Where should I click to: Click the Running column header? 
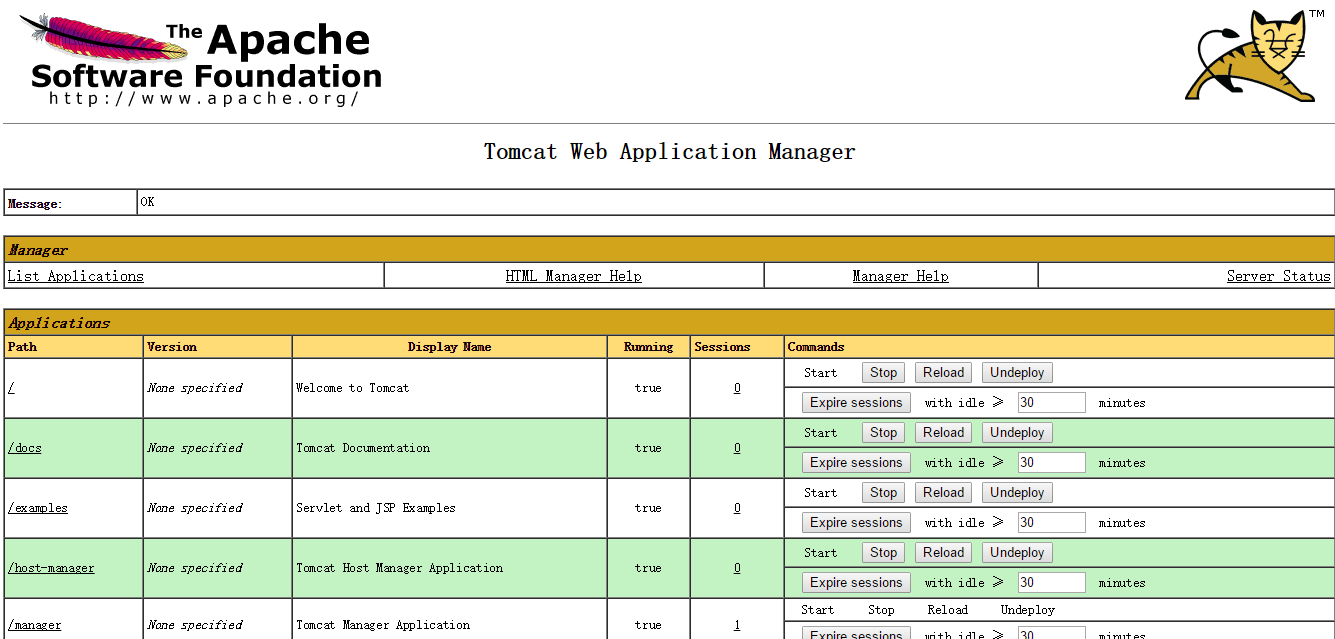(x=648, y=347)
